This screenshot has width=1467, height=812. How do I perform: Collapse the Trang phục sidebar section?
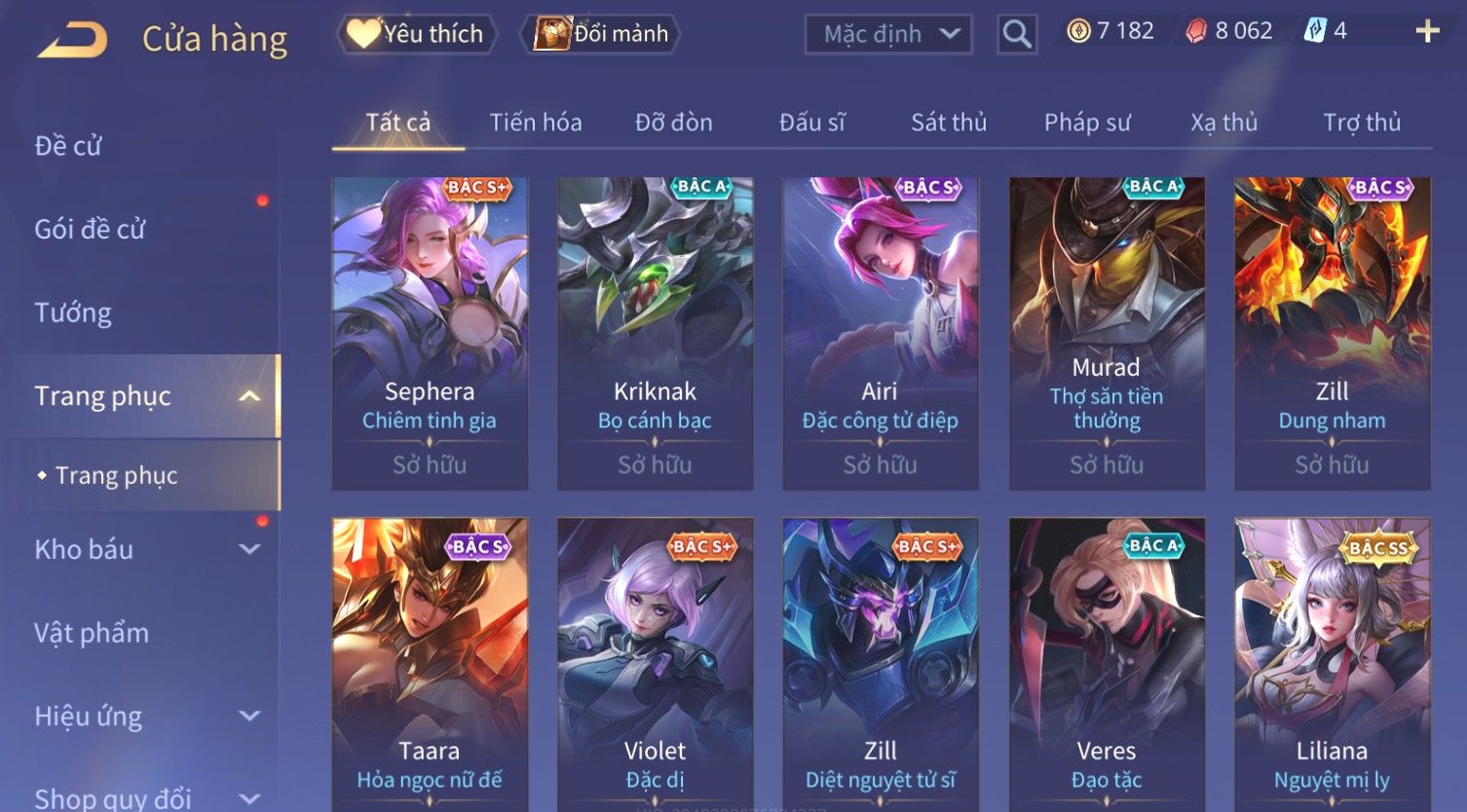coord(249,396)
